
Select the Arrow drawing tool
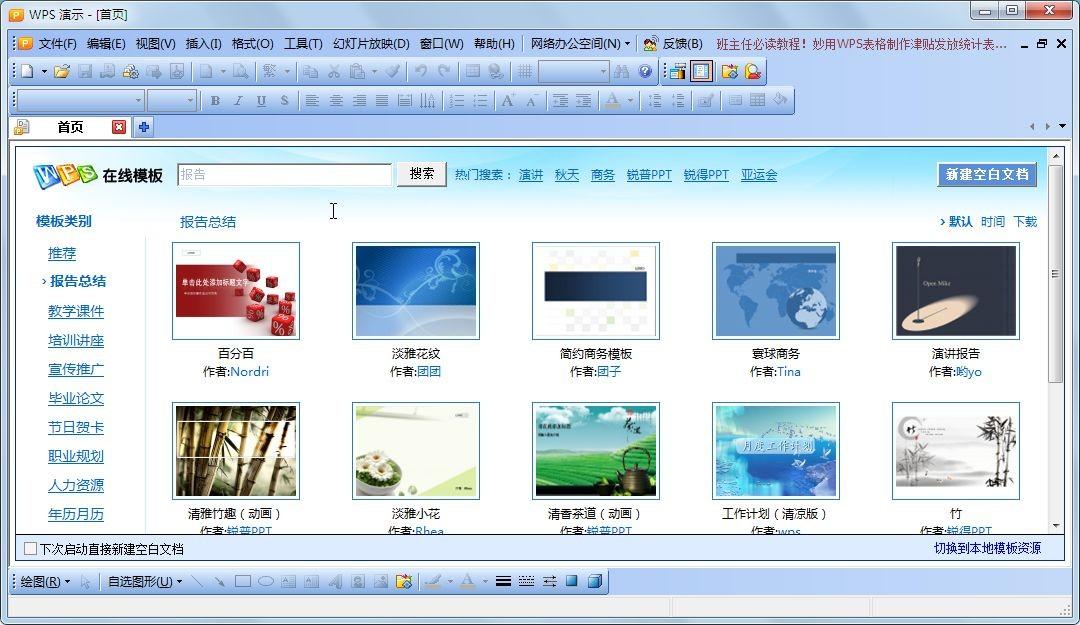tap(220, 581)
